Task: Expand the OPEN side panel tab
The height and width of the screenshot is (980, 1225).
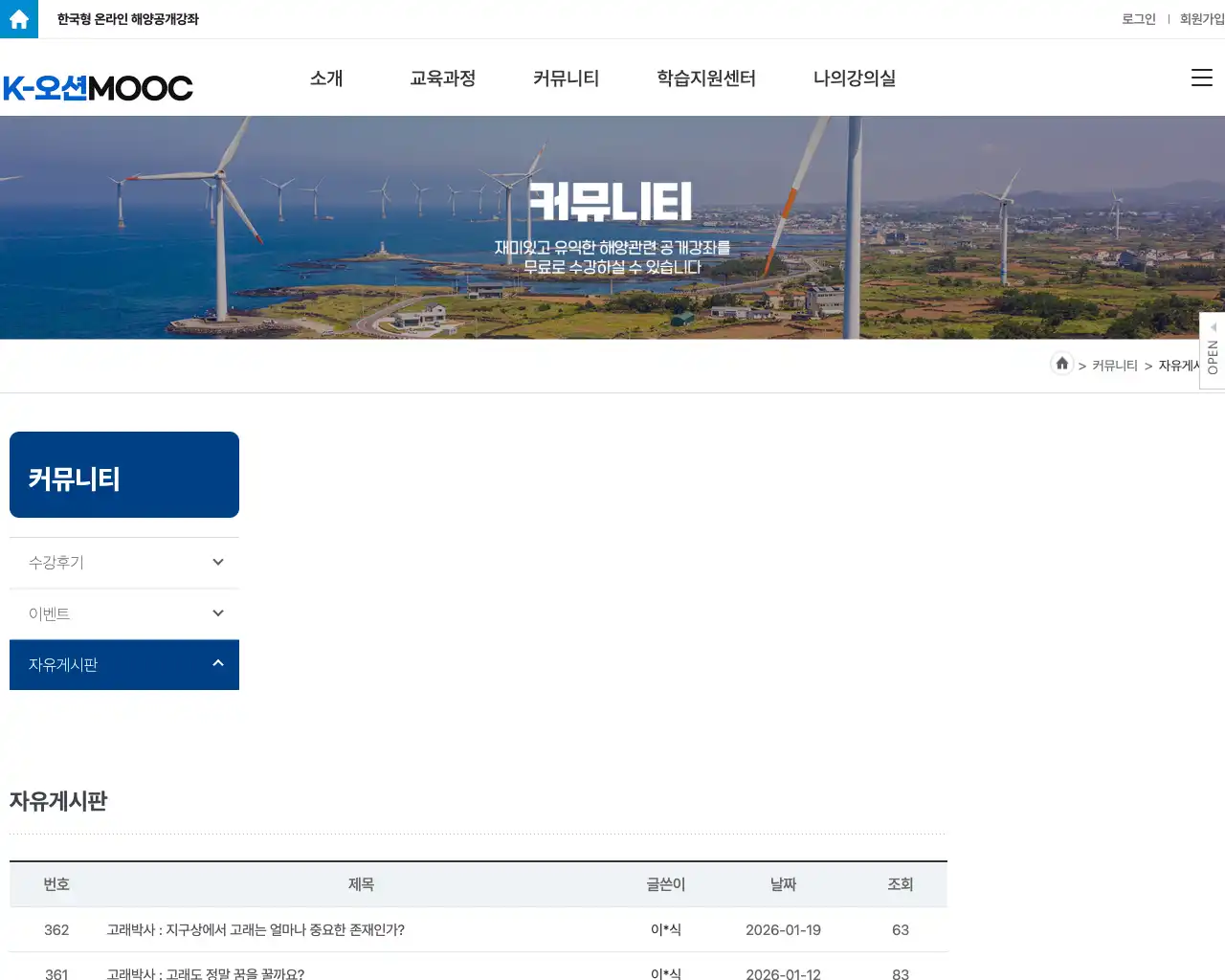Action: coord(1213,350)
